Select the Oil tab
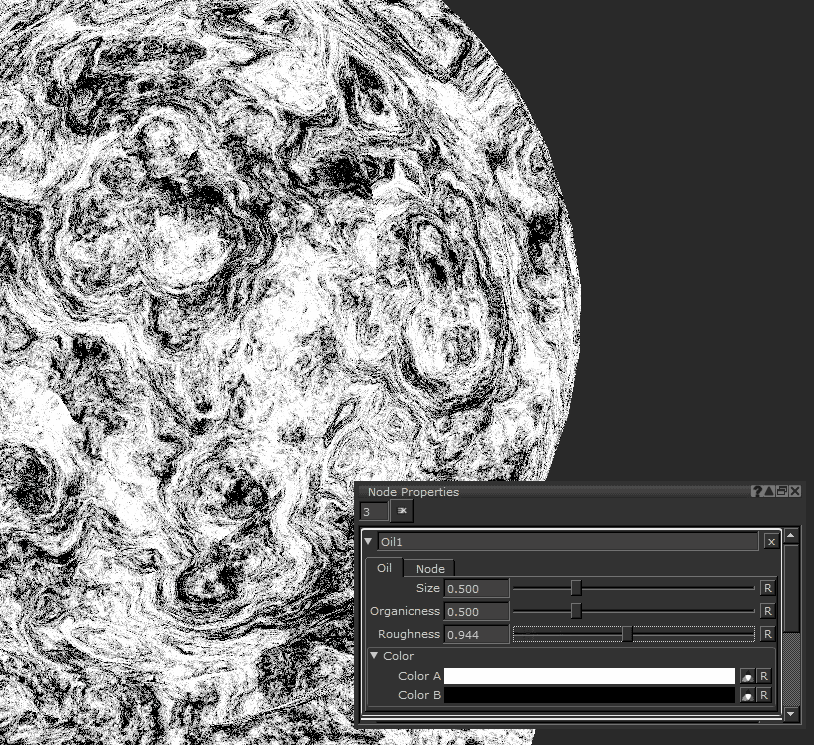814x745 pixels. 384,569
